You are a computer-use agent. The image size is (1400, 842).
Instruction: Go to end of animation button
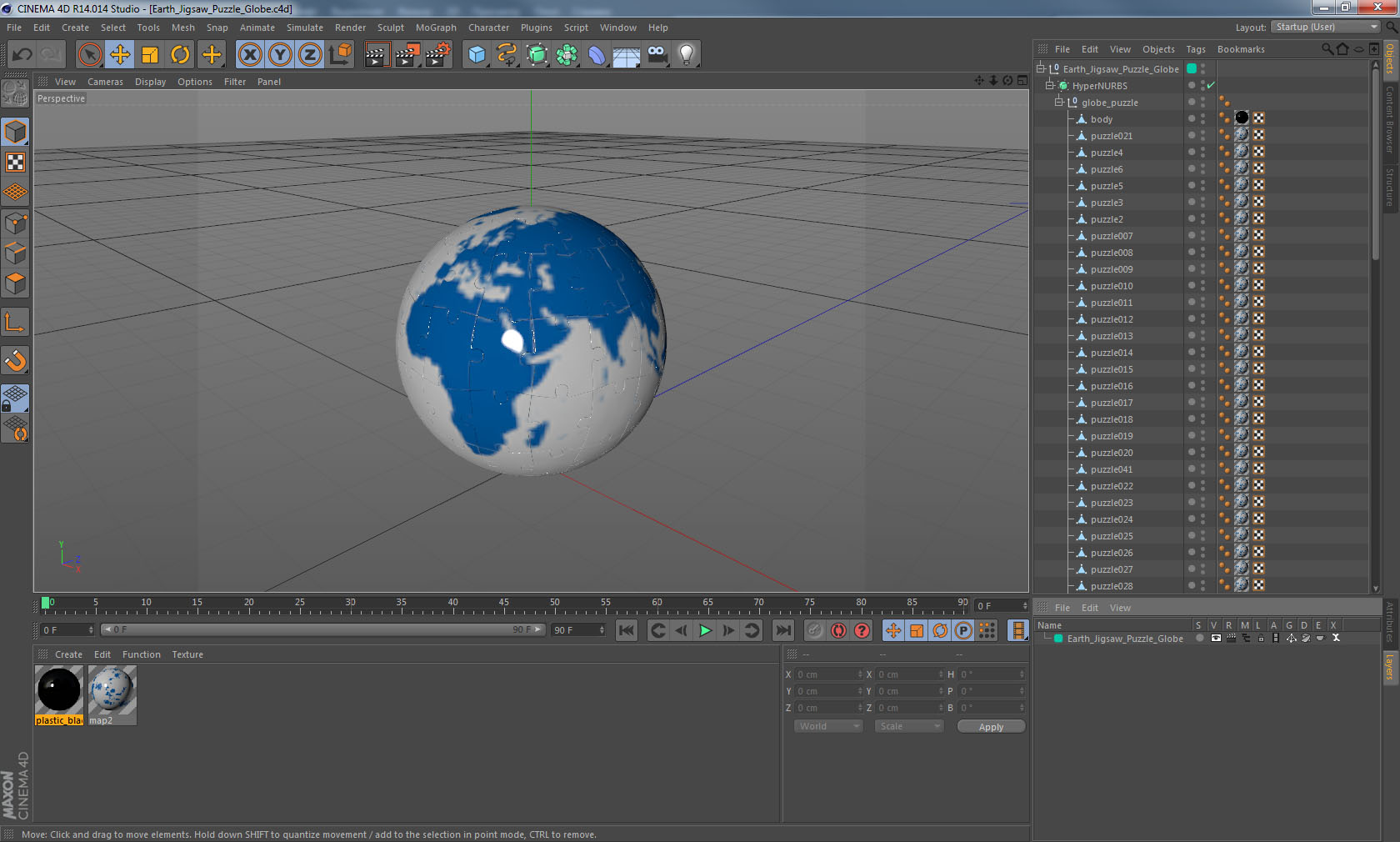point(783,630)
